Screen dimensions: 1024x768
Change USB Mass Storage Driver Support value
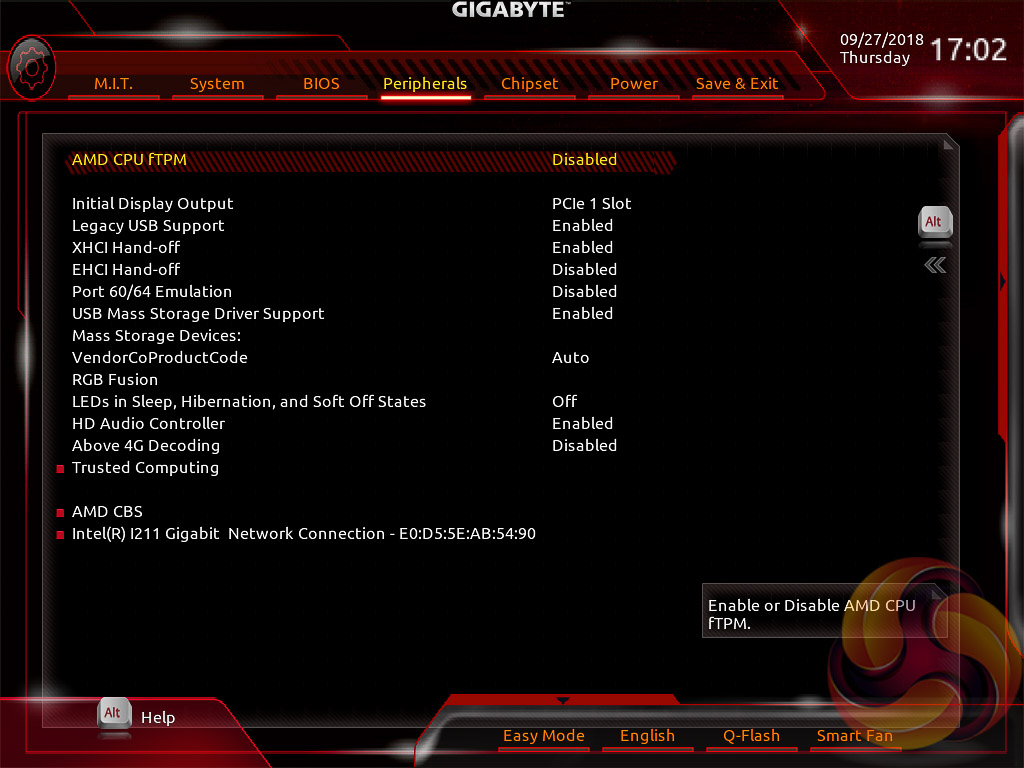pos(583,313)
